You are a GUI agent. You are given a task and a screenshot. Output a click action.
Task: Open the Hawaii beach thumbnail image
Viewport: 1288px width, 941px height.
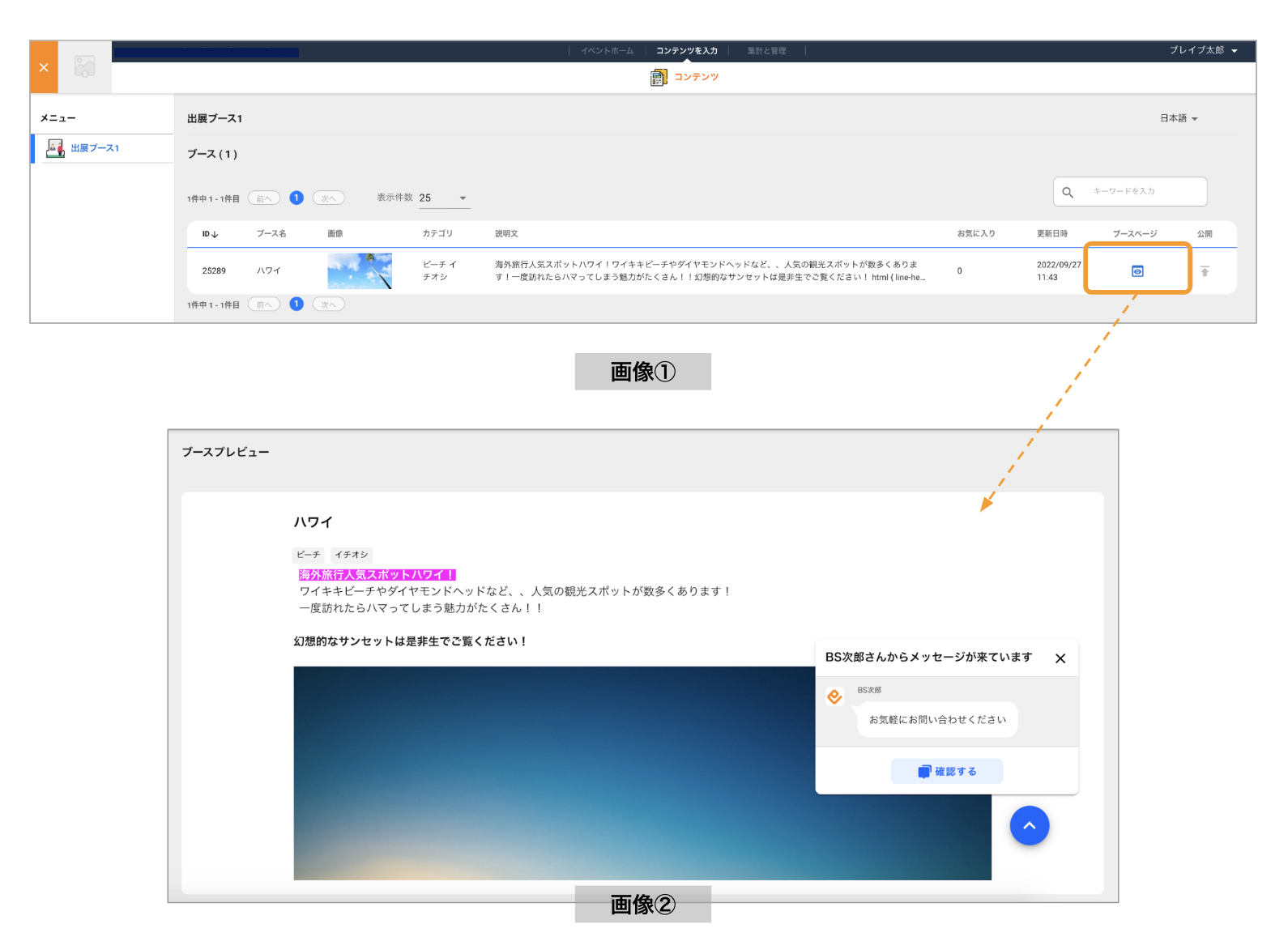pyautogui.click(x=360, y=271)
